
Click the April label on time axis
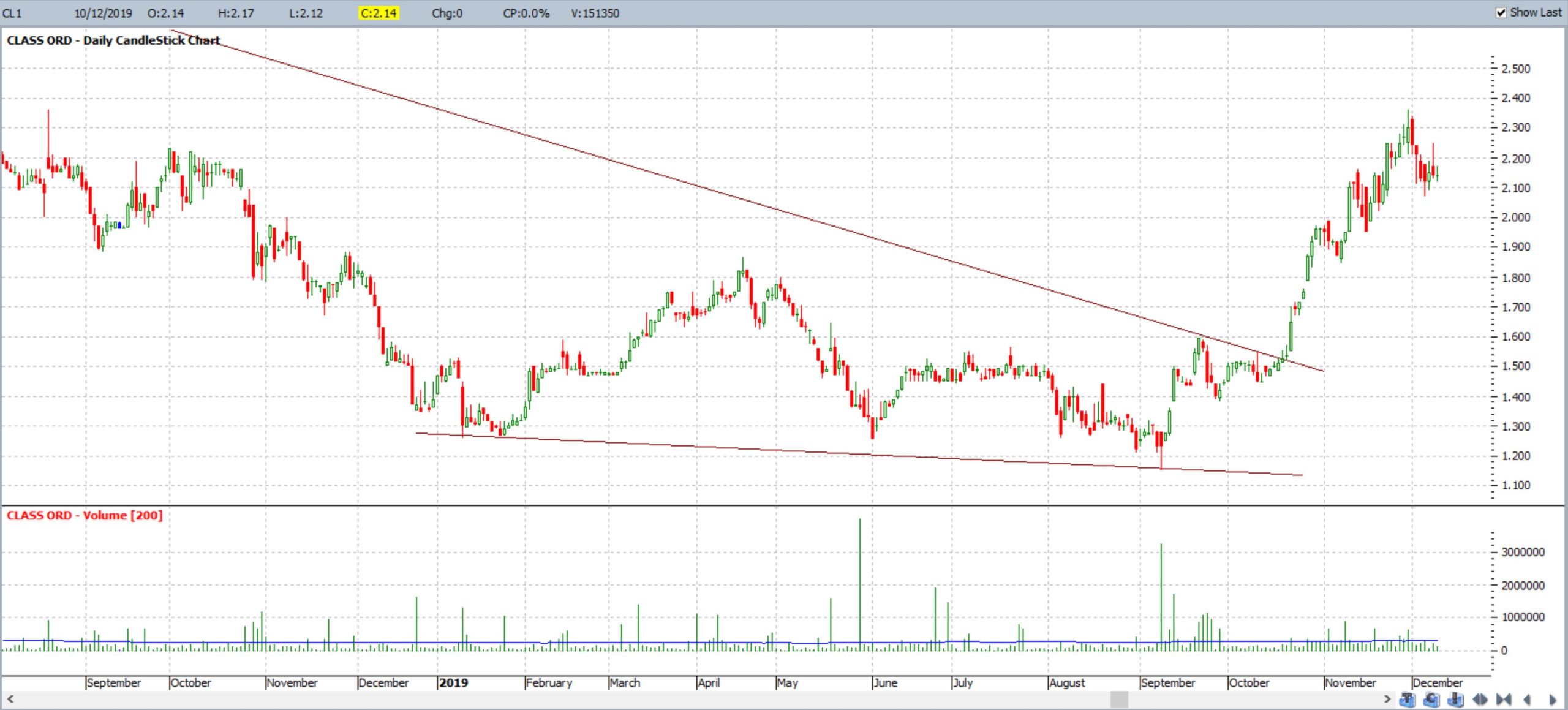click(709, 682)
